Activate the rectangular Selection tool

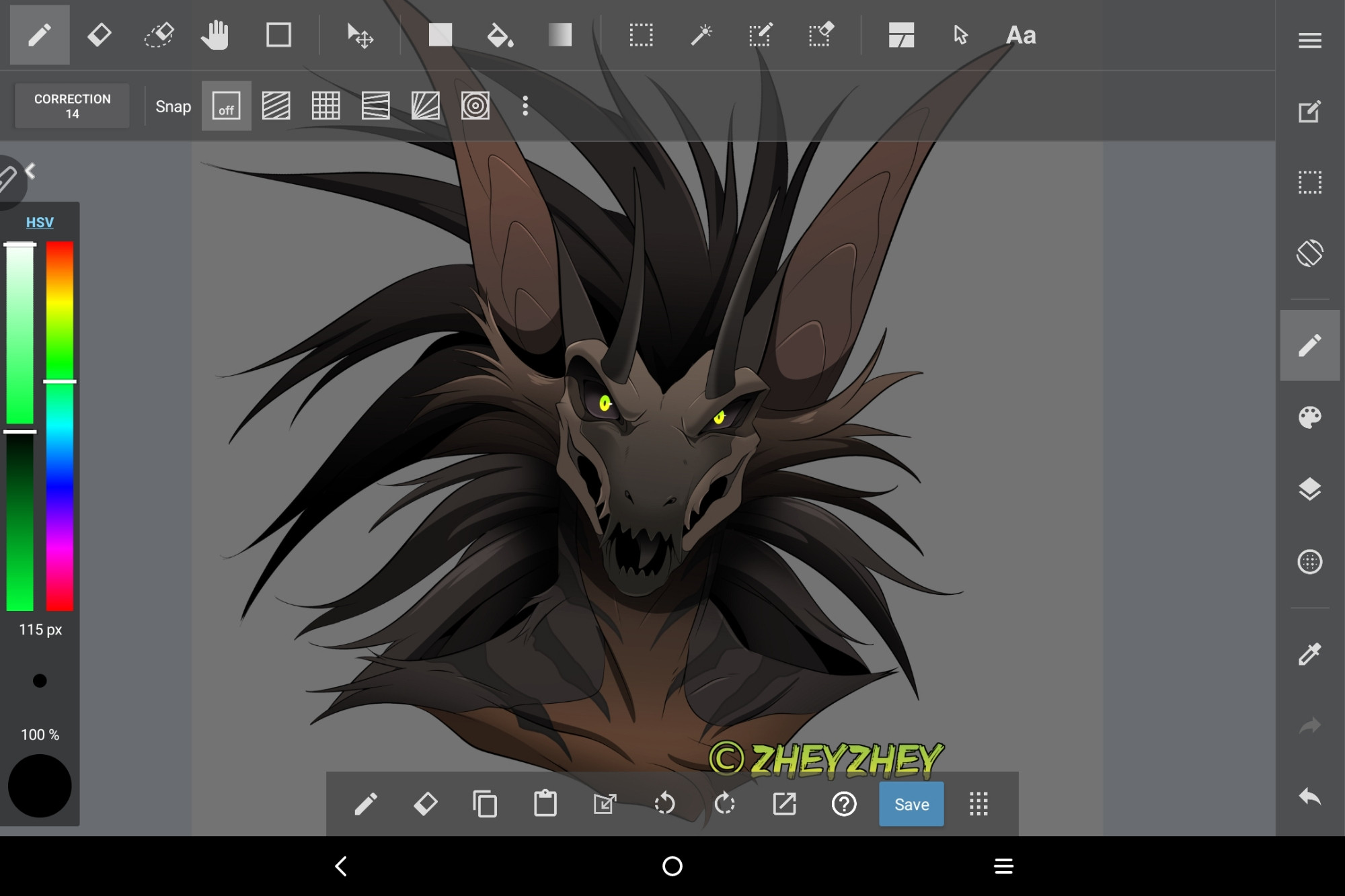(641, 35)
